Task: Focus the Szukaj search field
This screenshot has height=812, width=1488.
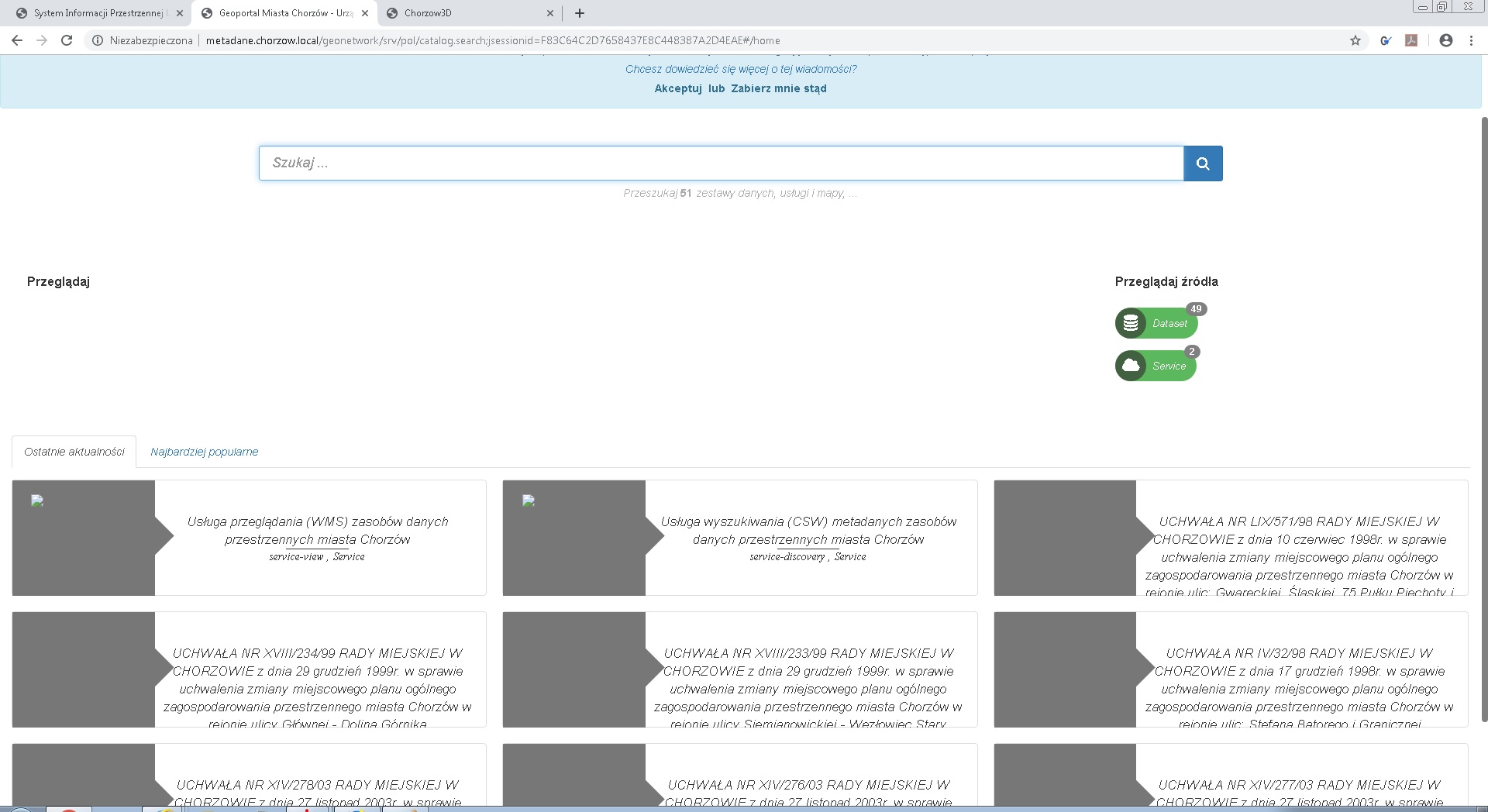Action: [x=721, y=163]
